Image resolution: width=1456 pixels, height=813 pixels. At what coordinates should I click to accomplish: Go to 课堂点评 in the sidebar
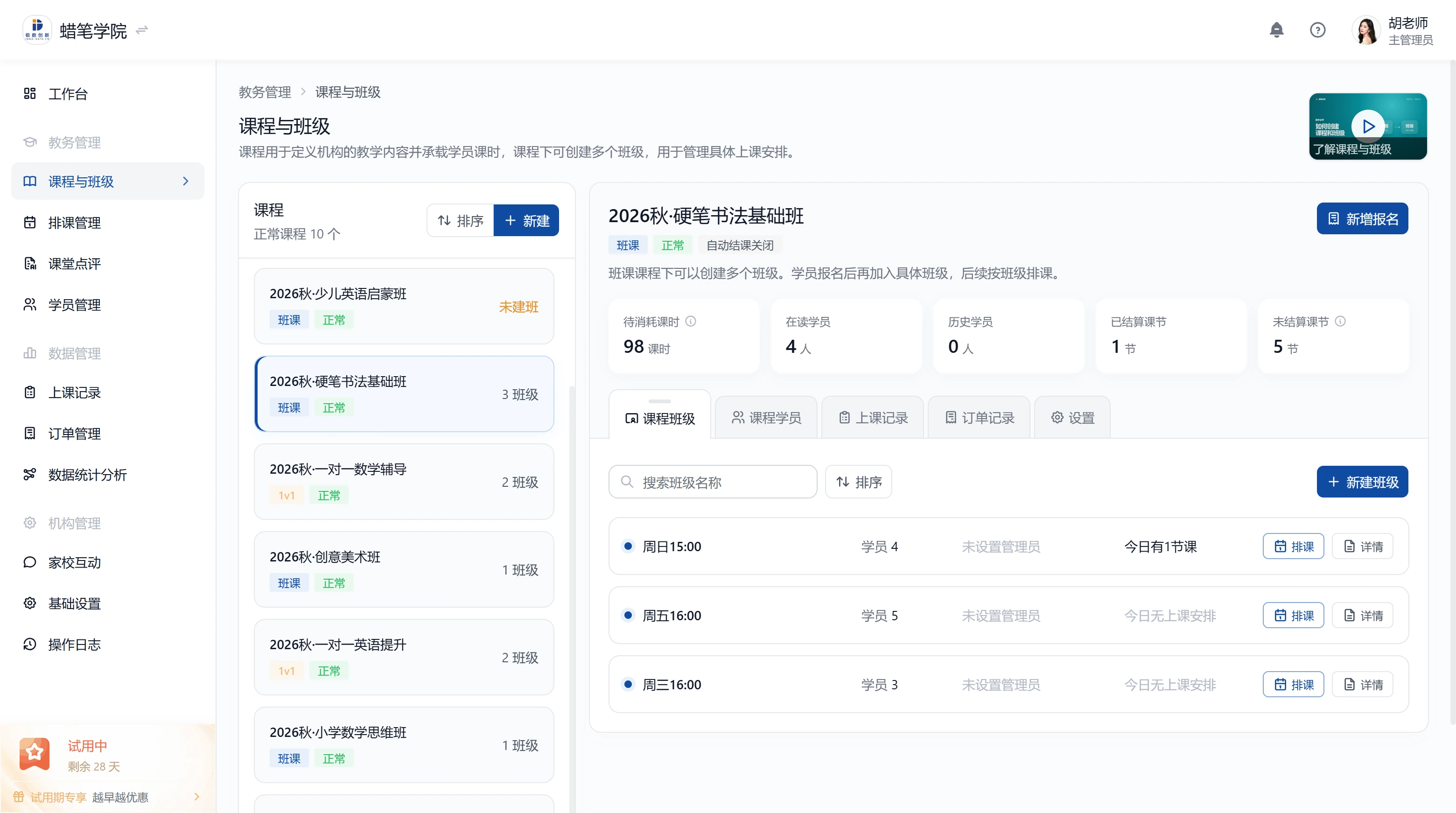click(x=107, y=264)
